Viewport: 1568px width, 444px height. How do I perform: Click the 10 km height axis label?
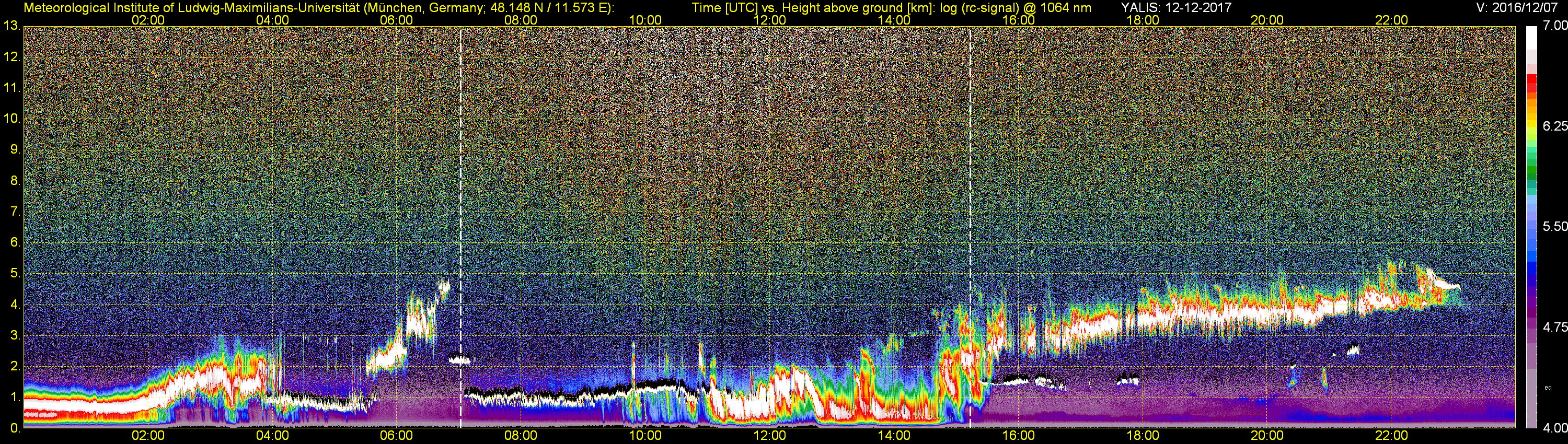pos(11,118)
